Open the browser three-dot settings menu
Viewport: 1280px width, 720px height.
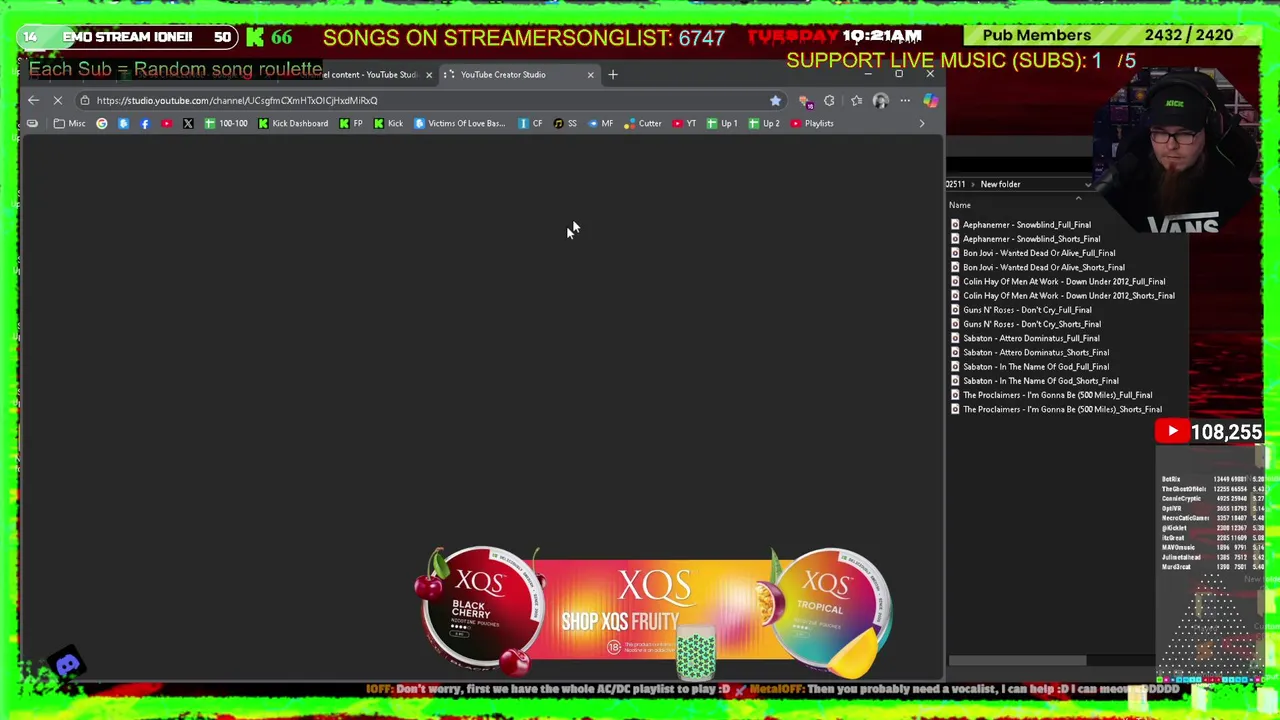coord(905,100)
